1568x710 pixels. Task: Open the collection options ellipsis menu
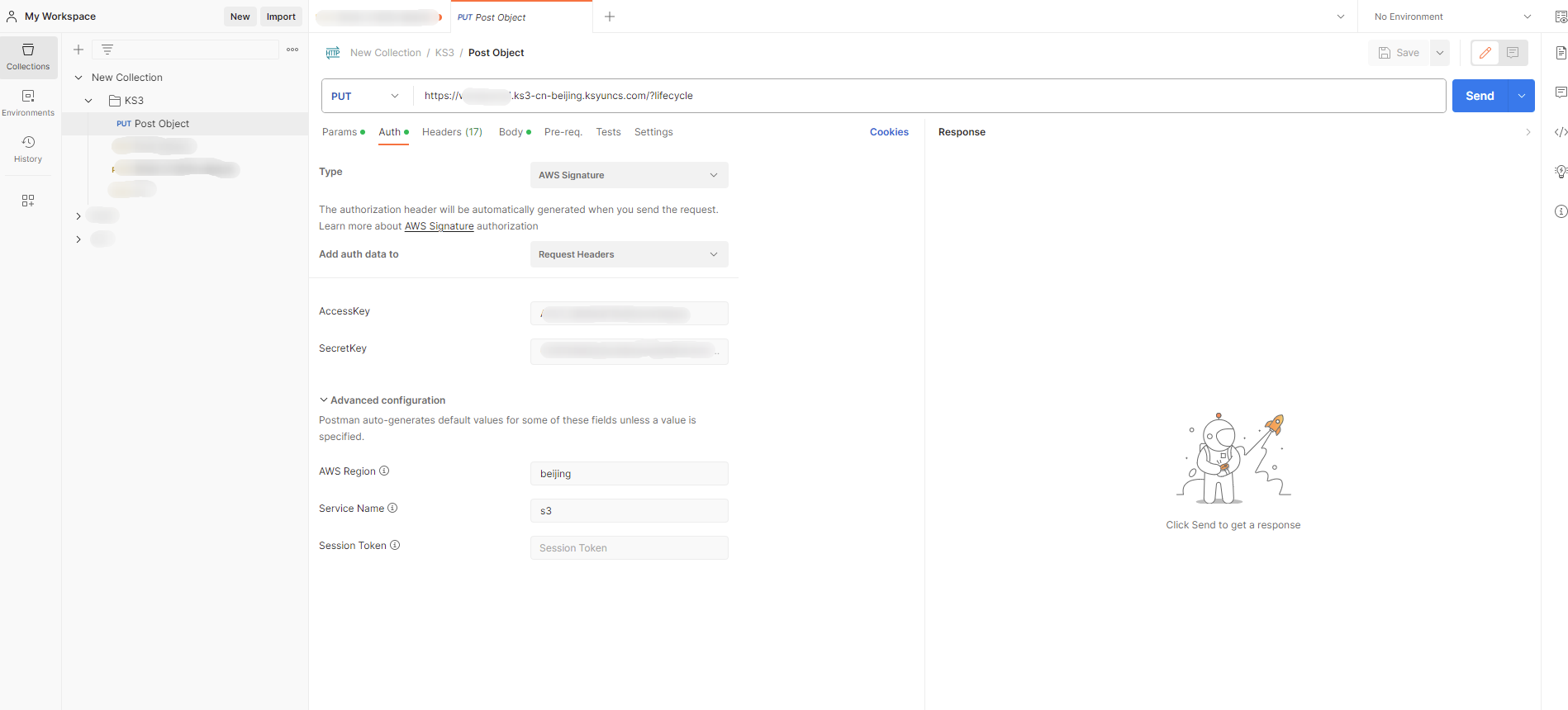[292, 50]
